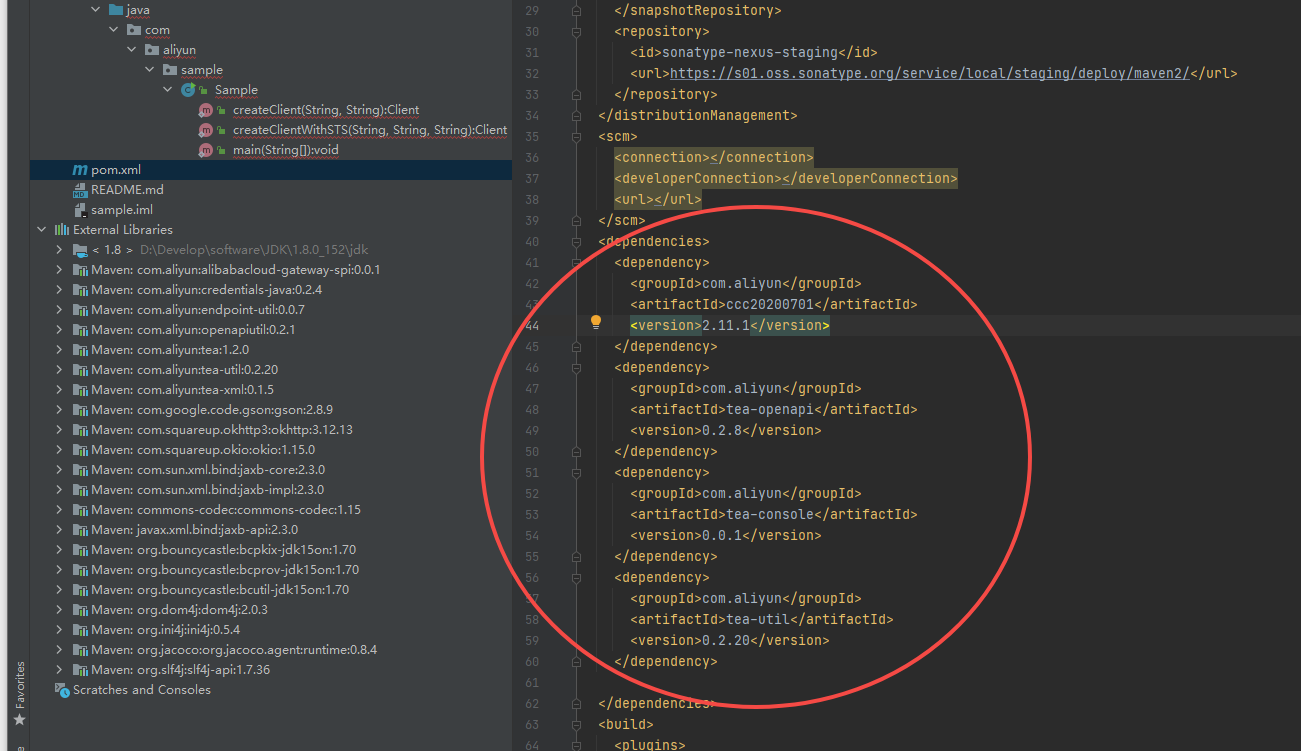This screenshot has width=1301, height=751.
Task: Select Maven: com.aliyun:tea-util:0.2.20 library
Action: tap(185, 370)
